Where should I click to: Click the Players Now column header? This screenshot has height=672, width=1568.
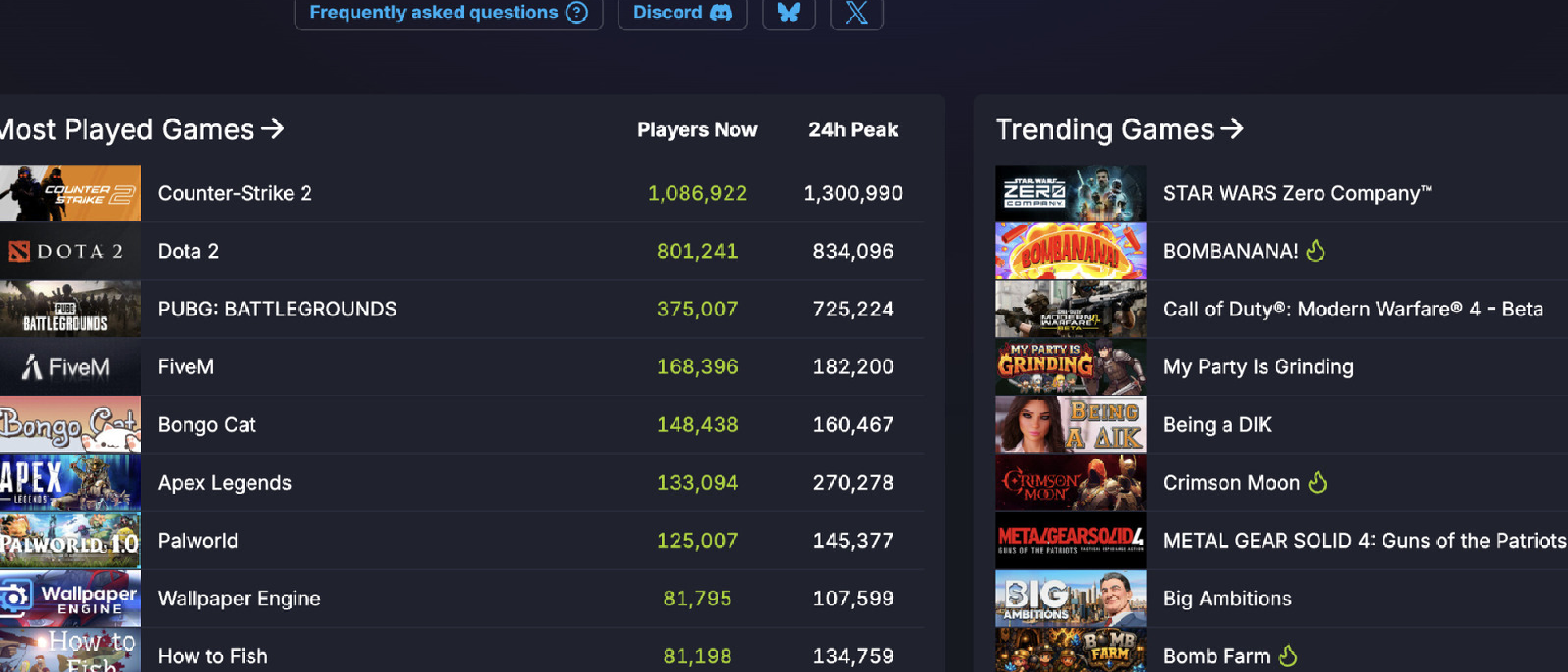tap(697, 130)
